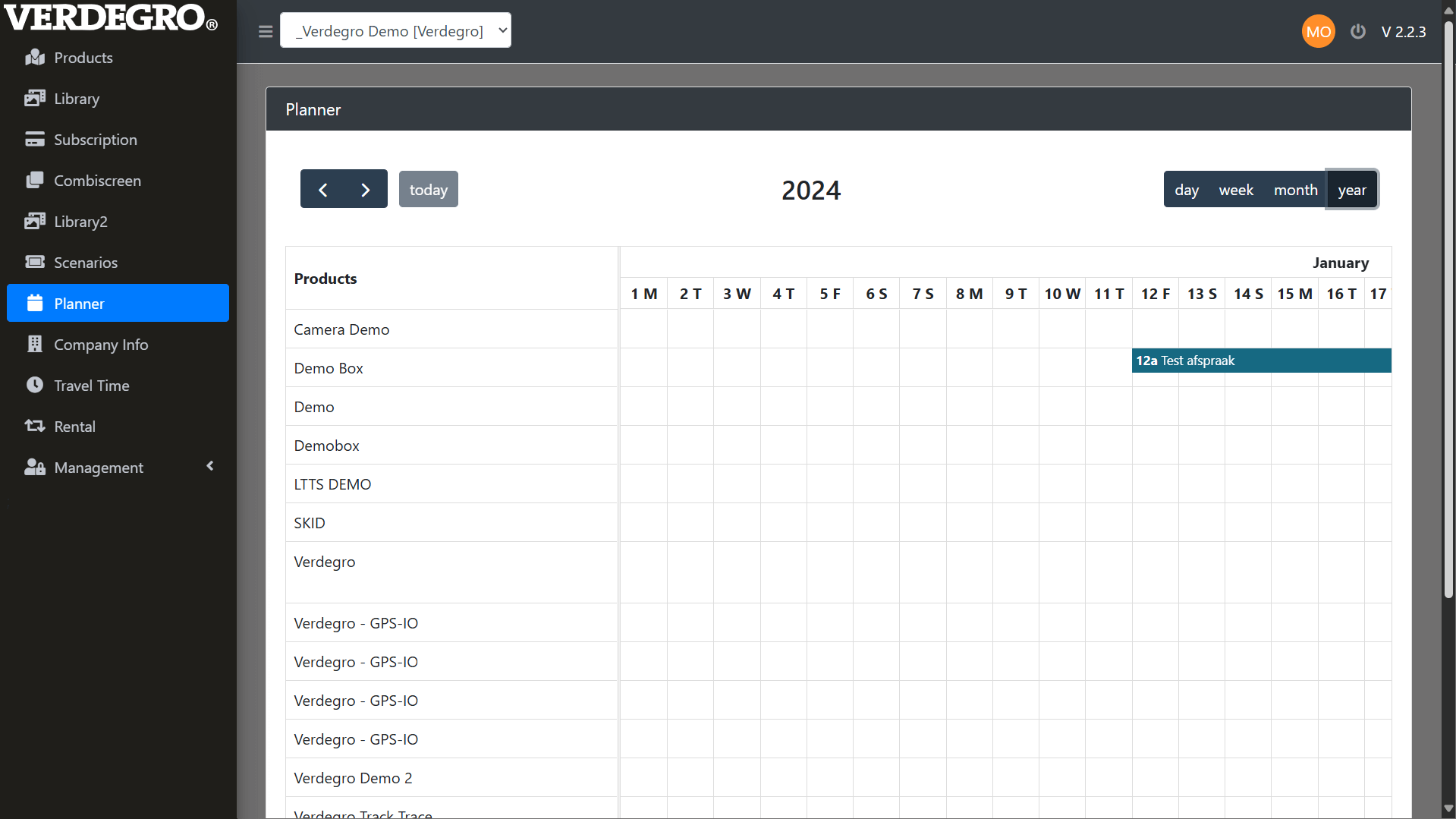The height and width of the screenshot is (819, 1456).
Task: Switch planner to week view
Action: point(1236,190)
